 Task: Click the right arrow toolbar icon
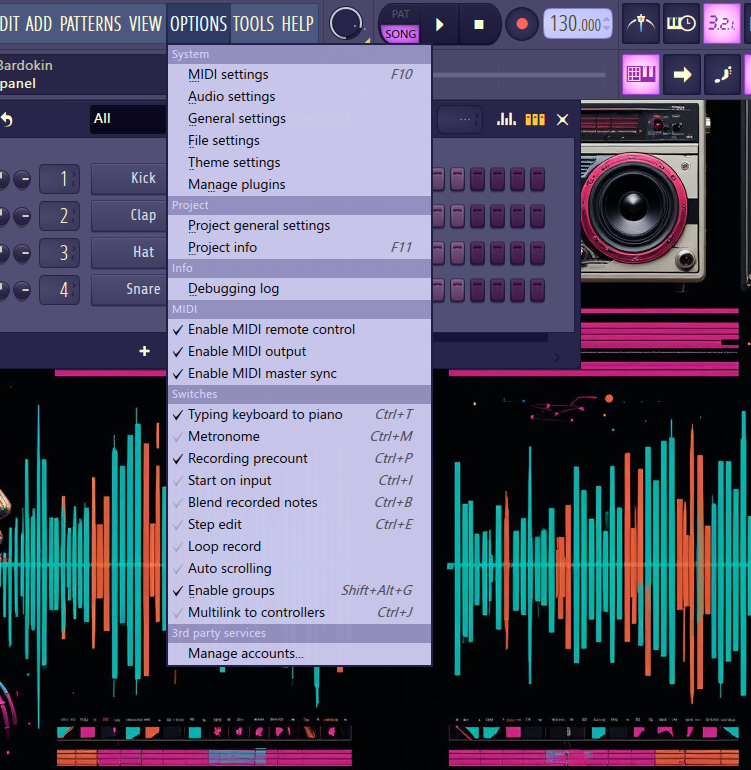coord(682,74)
